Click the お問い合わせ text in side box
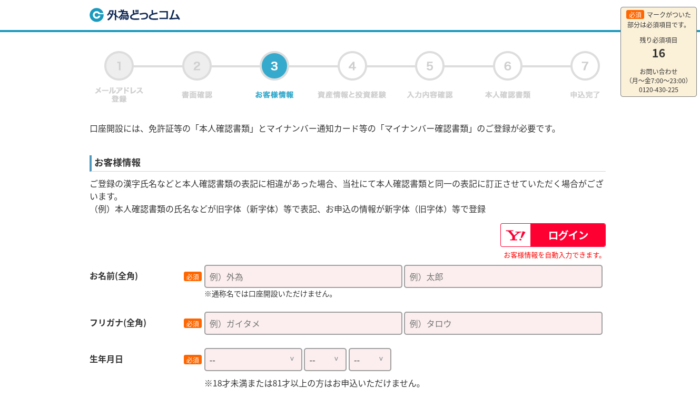 (658, 71)
